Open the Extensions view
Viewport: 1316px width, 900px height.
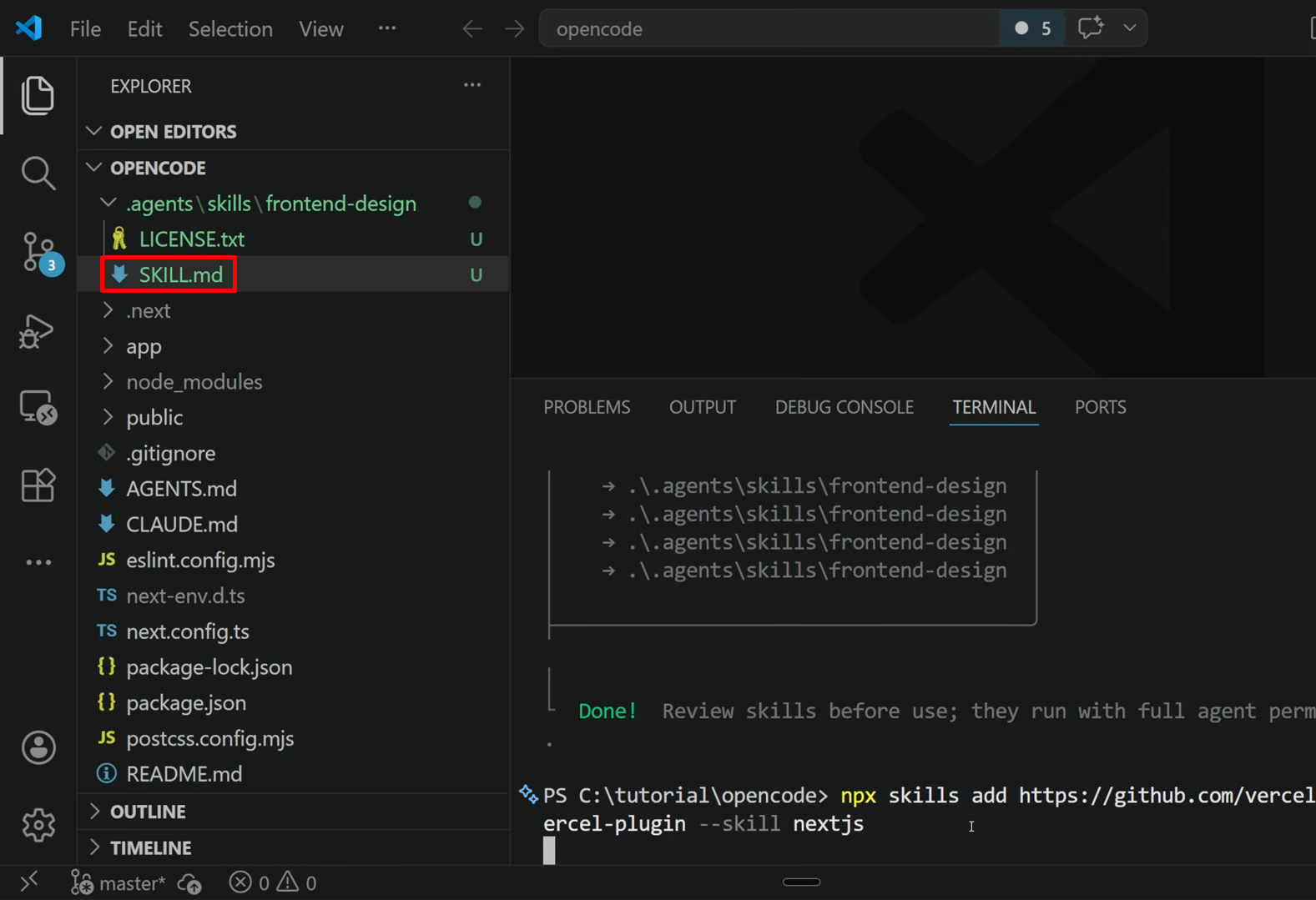click(38, 485)
